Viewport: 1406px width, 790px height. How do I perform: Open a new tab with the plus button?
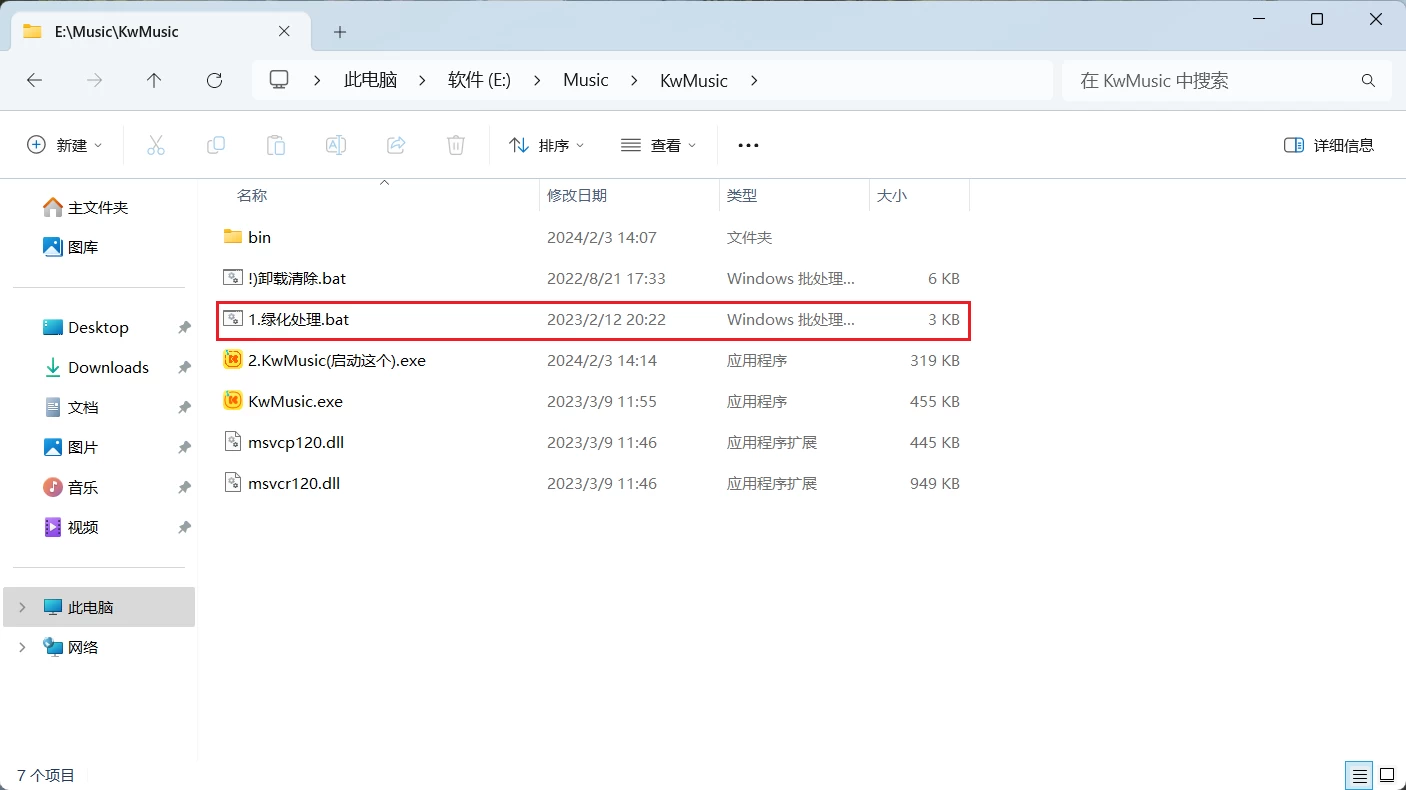pyautogui.click(x=340, y=32)
